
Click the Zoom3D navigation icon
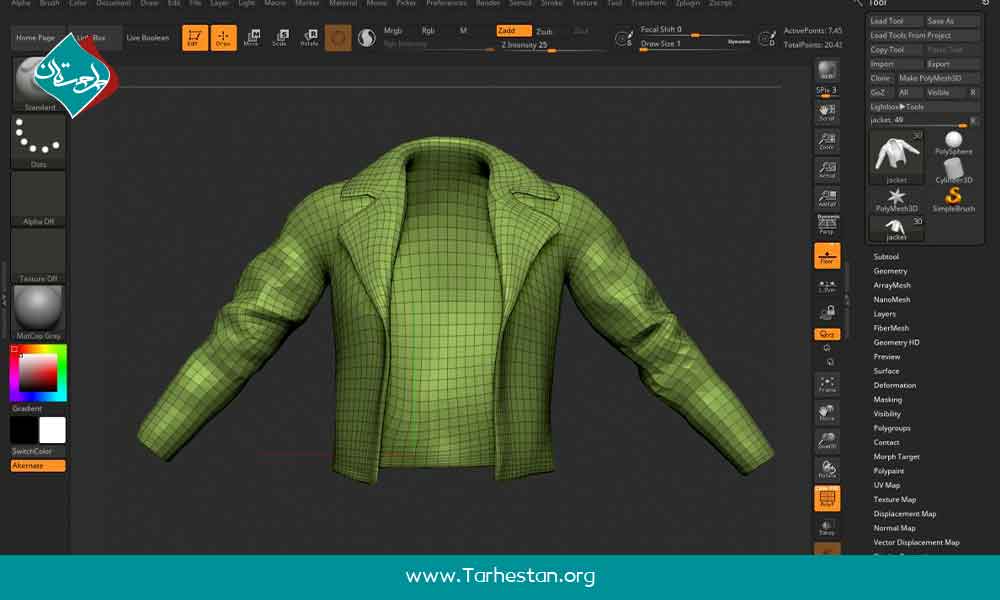click(x=827, y=441)
